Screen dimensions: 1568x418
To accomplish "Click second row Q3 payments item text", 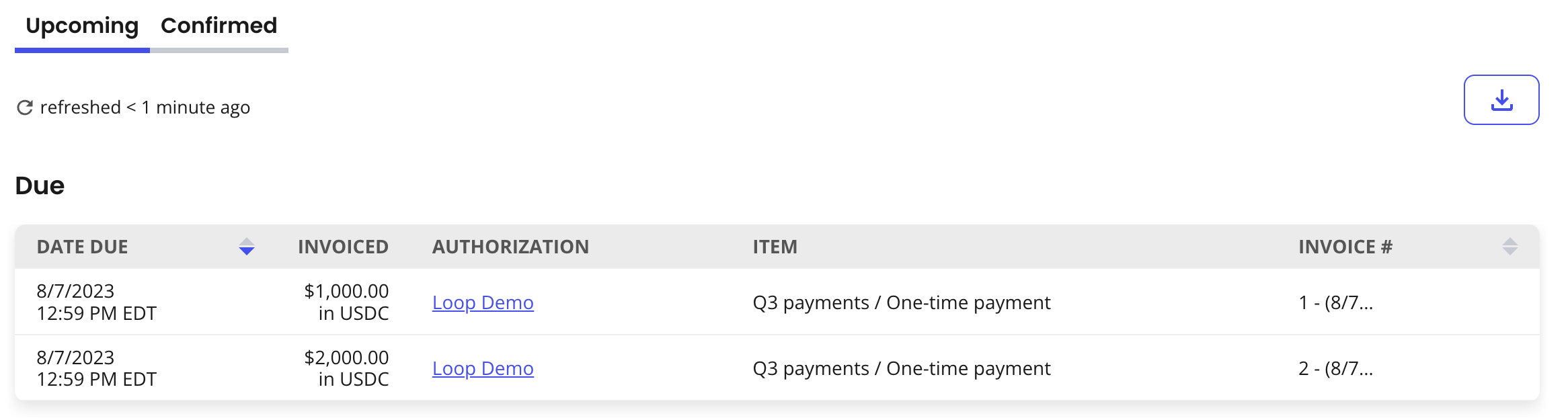I will click(901, 369).
